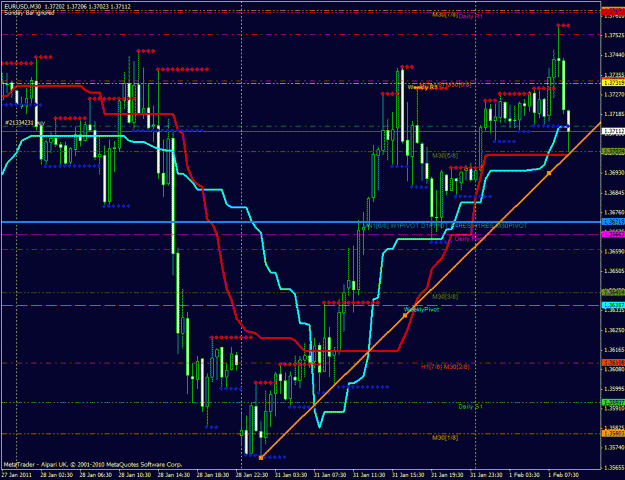Click the 1.36250 price scale value

pos(614,330)
